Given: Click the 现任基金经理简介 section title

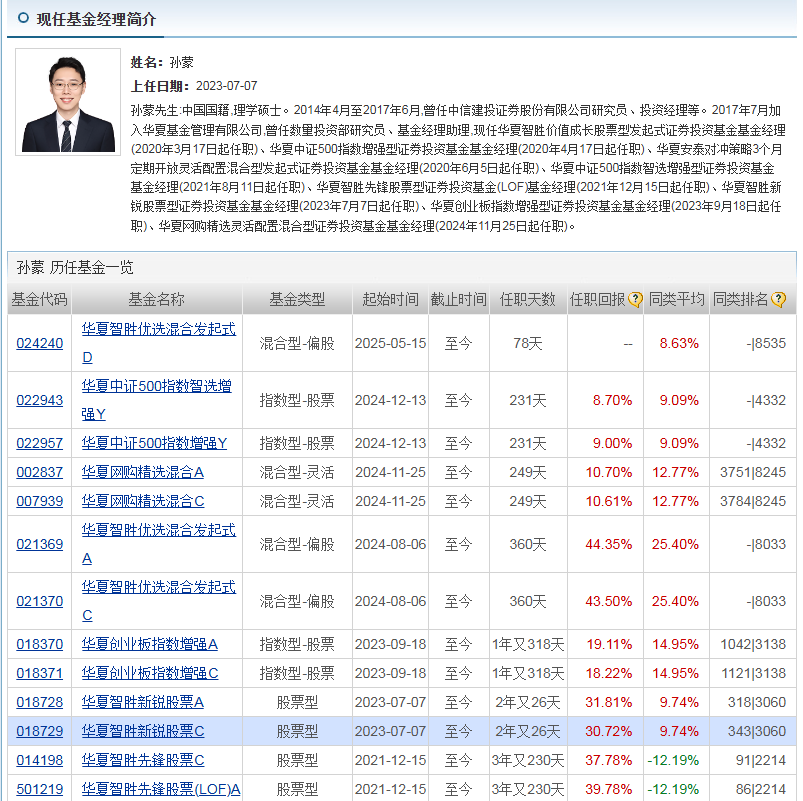Looking at the screenshot, I should click(x=96, y=19).
